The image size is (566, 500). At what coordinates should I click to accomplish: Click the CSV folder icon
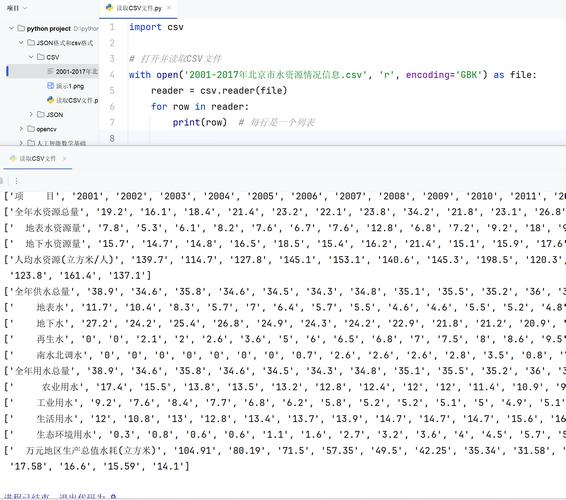[x=41, y=57]
